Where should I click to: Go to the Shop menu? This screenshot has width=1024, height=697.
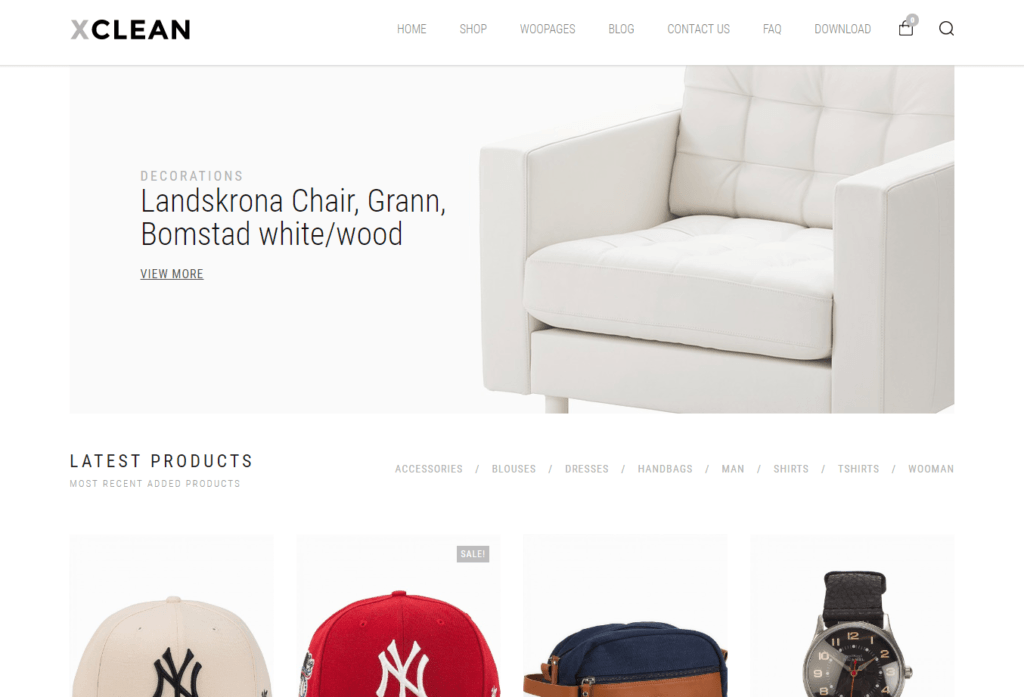click(473, 29)
